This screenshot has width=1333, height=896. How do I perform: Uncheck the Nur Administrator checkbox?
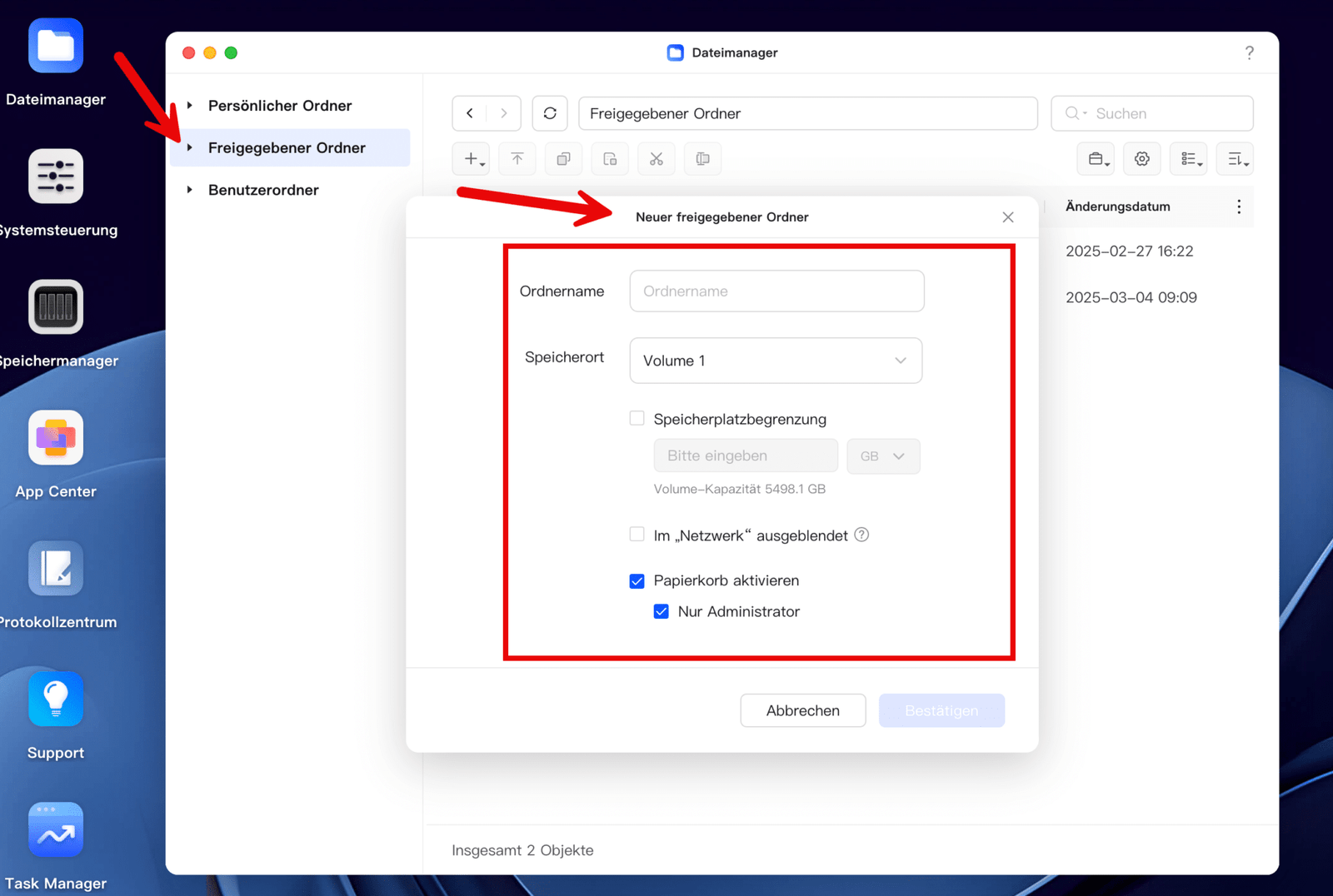pos(662,612)
